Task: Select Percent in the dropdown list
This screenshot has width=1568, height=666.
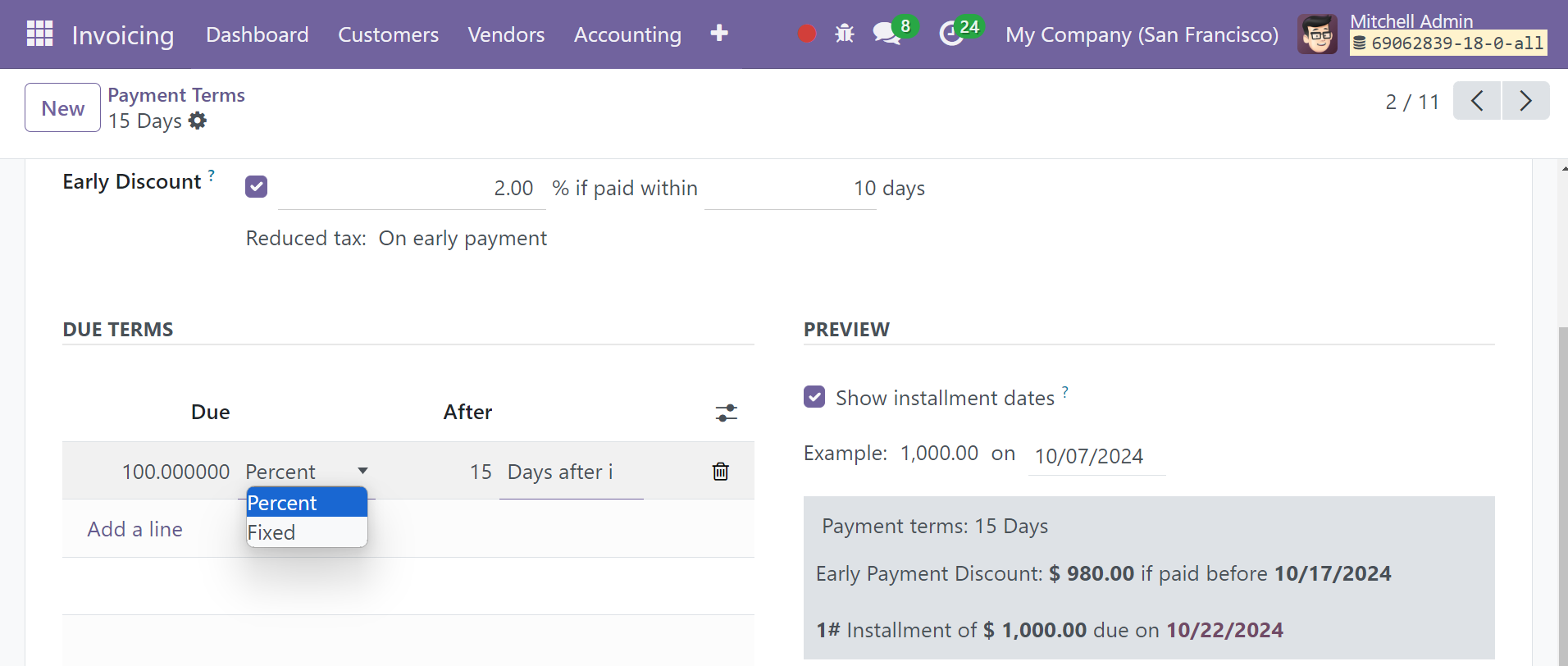Action: (307, 503)
